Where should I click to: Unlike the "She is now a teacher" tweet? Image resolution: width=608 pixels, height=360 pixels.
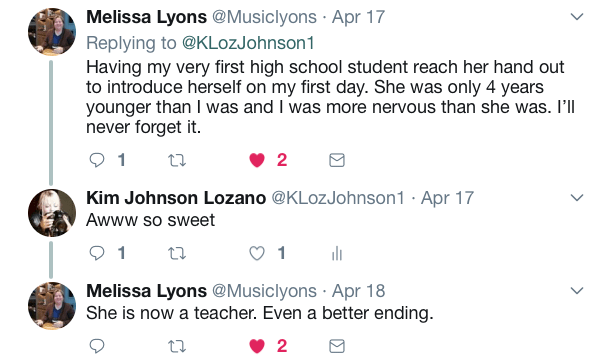coord(257,346)
